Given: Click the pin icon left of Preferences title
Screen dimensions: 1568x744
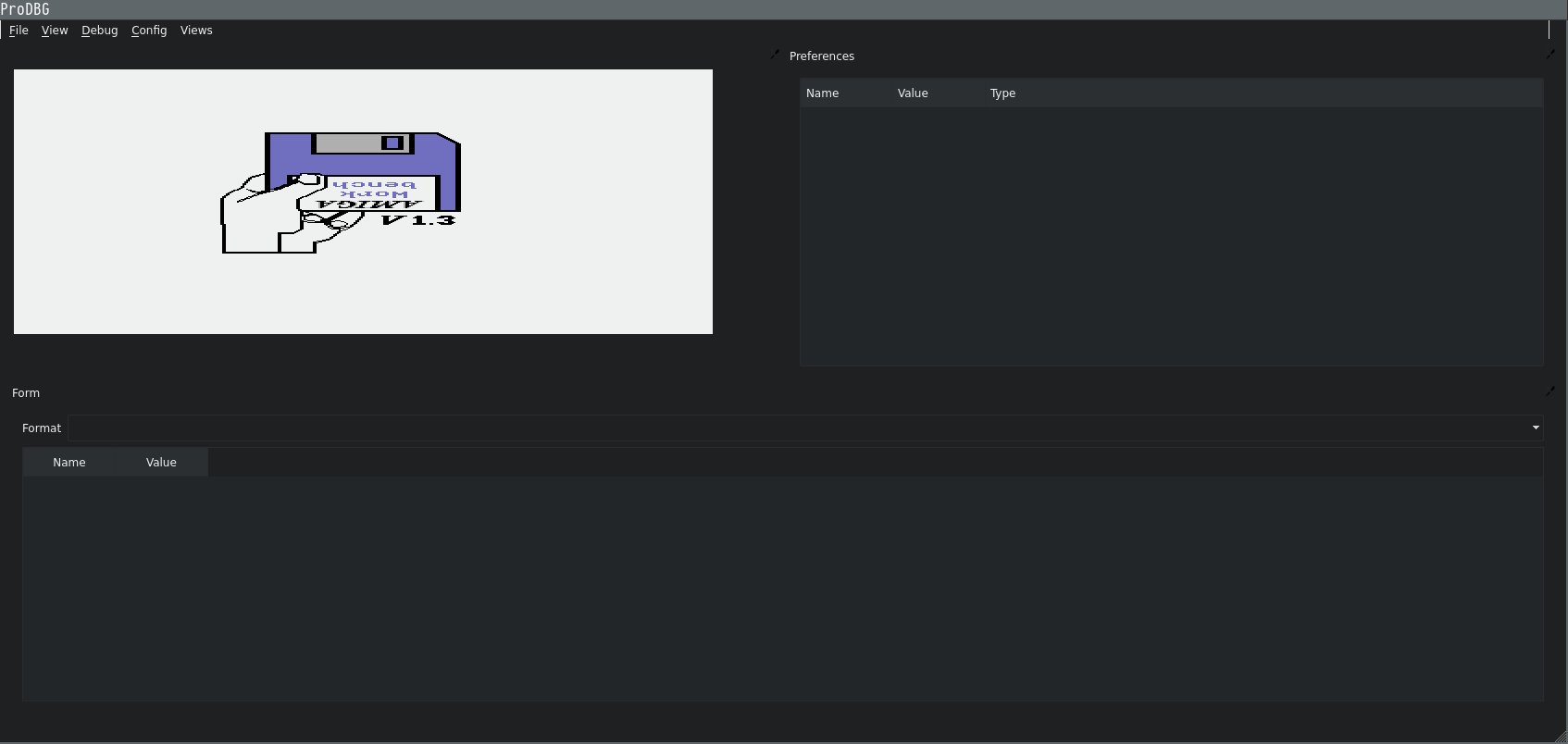Looking at the screenshot, I should 776,55.
